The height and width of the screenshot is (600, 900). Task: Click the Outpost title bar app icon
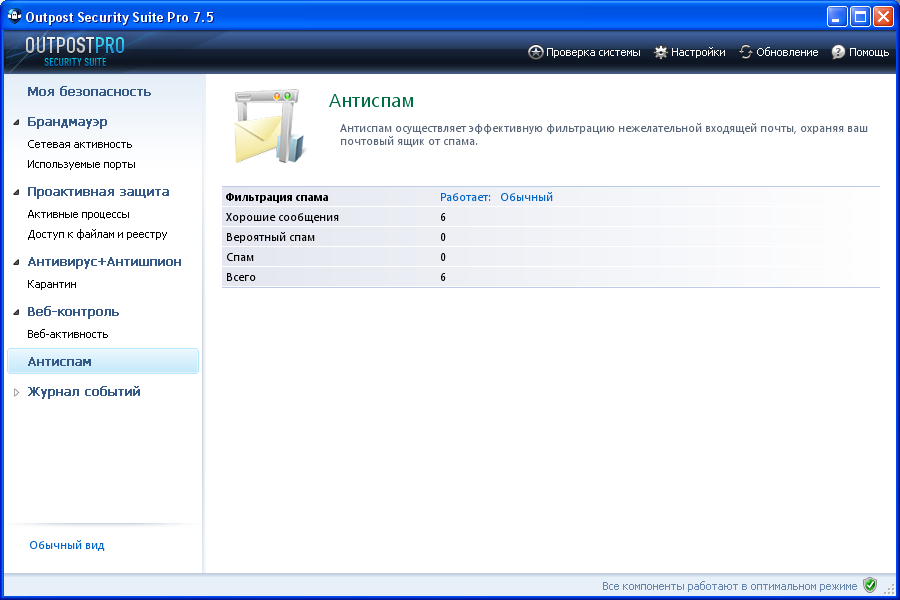14,16
